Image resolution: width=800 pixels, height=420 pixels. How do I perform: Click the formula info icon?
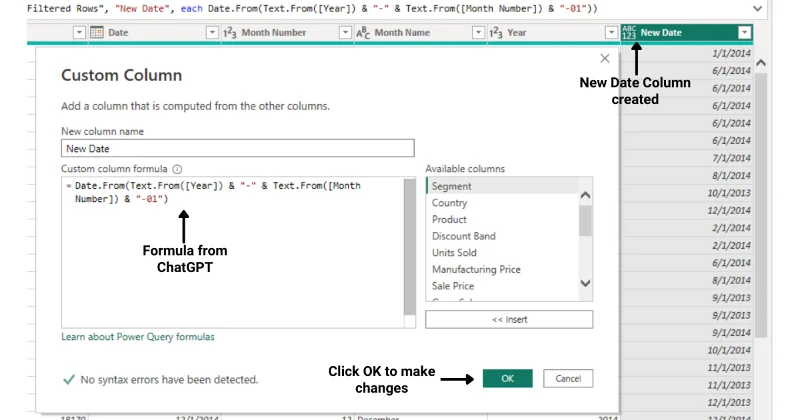[177, 169]
